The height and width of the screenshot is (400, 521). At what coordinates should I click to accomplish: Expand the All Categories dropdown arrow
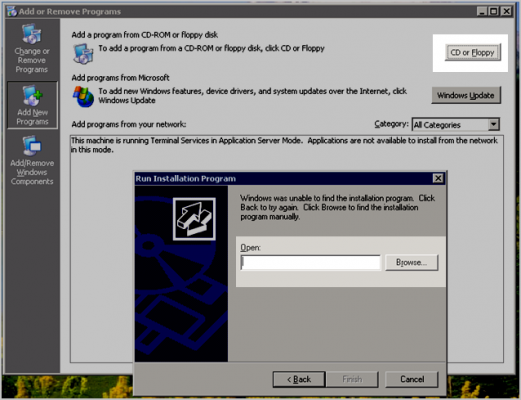[x=494, y=125]
